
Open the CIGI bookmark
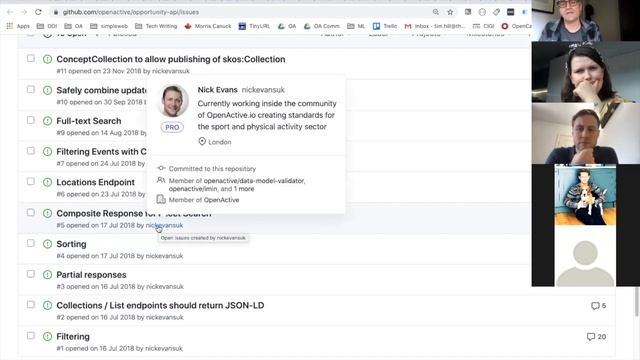483,26
